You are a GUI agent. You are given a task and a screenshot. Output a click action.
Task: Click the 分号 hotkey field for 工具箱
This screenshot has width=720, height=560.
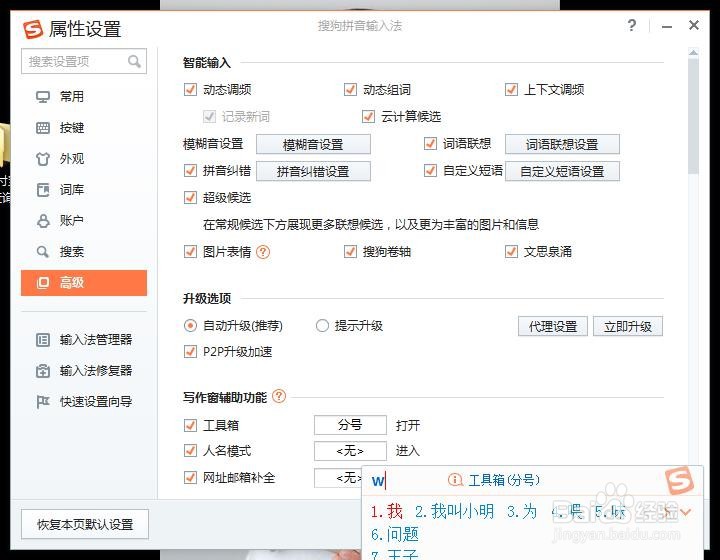[x=350, y=425]
